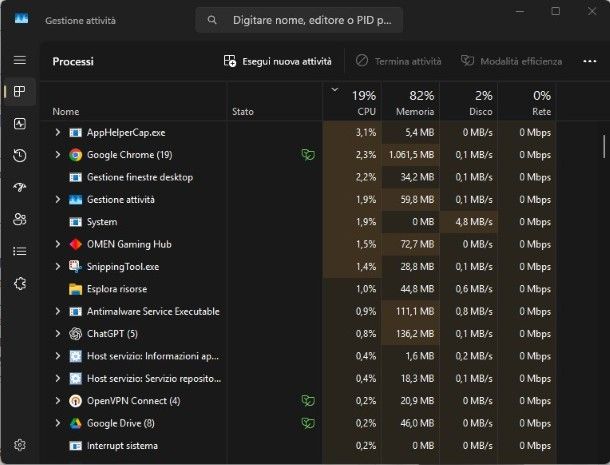610x465 pixels.
Task: Click Esegui nuova attività button
Action: pyautogui.click(x=278, y=61)
